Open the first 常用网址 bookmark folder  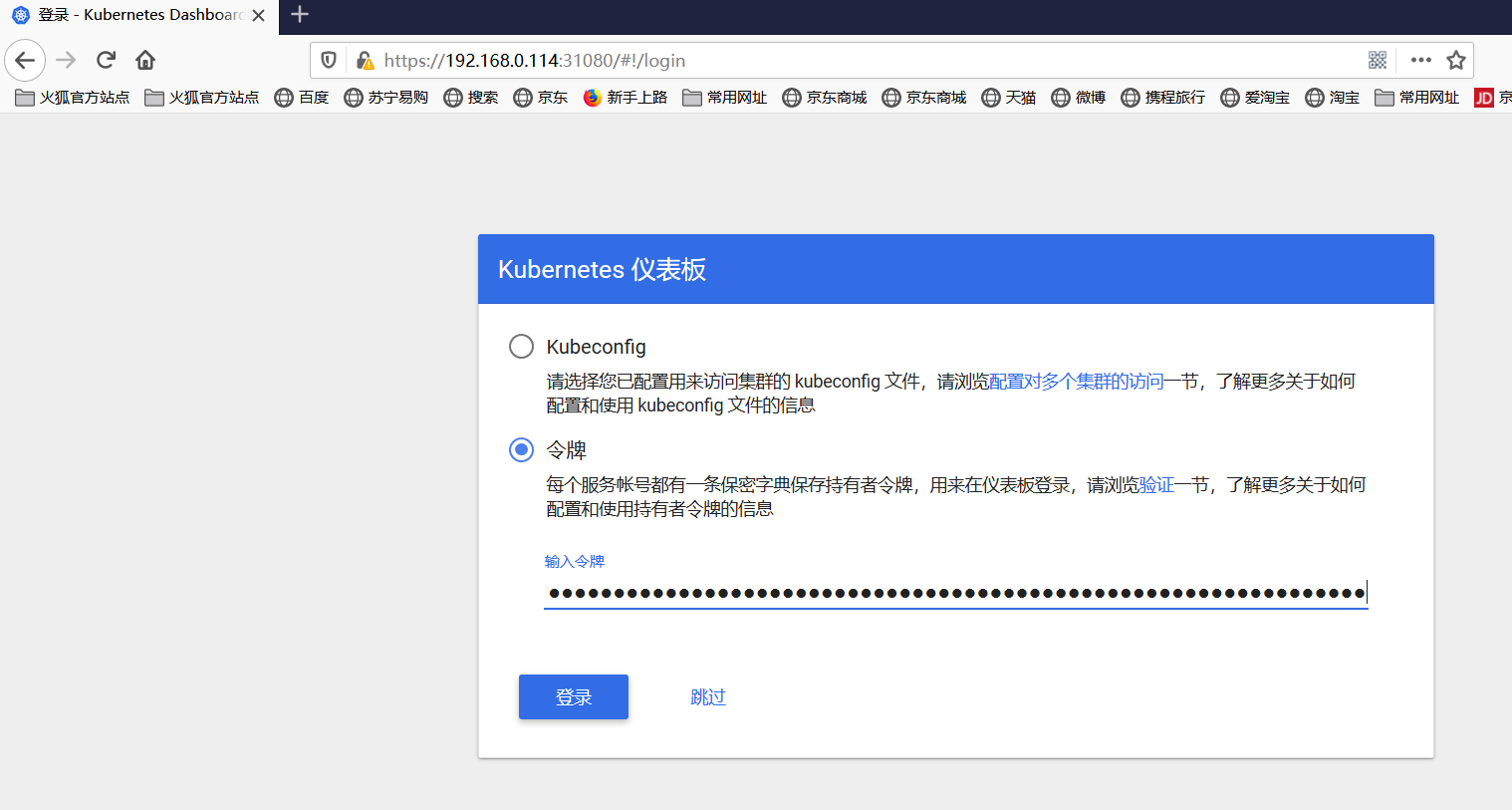coord(725,98)
